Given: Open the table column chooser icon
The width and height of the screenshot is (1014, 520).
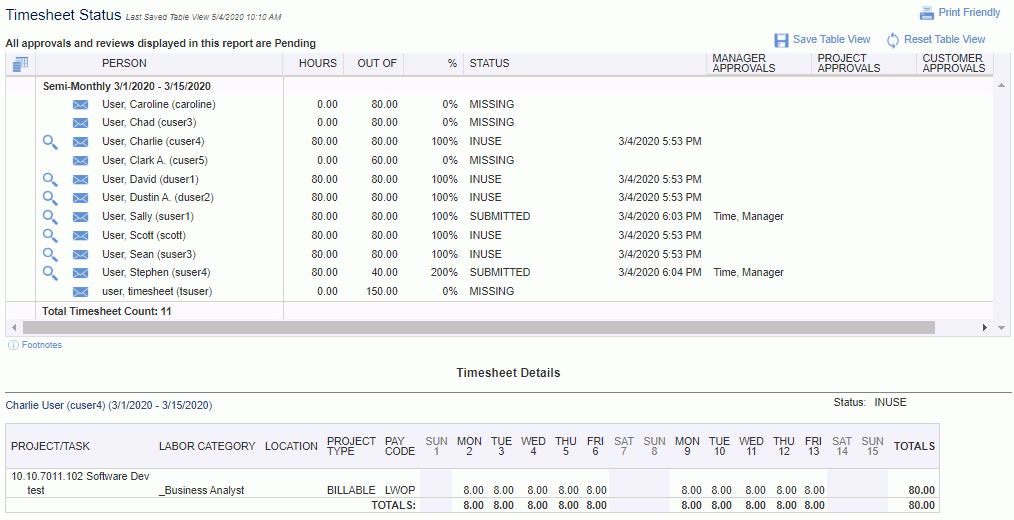Looking at the screenshot, I should [x=20, y=63].
